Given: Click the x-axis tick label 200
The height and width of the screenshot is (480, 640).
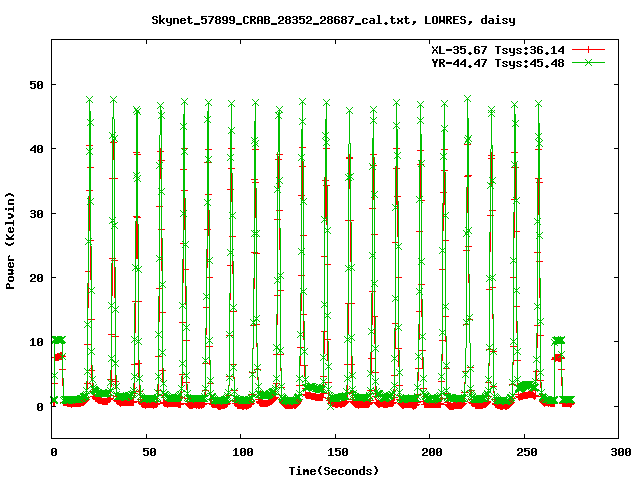Looking at the screenshot, I should click(432, 452).
